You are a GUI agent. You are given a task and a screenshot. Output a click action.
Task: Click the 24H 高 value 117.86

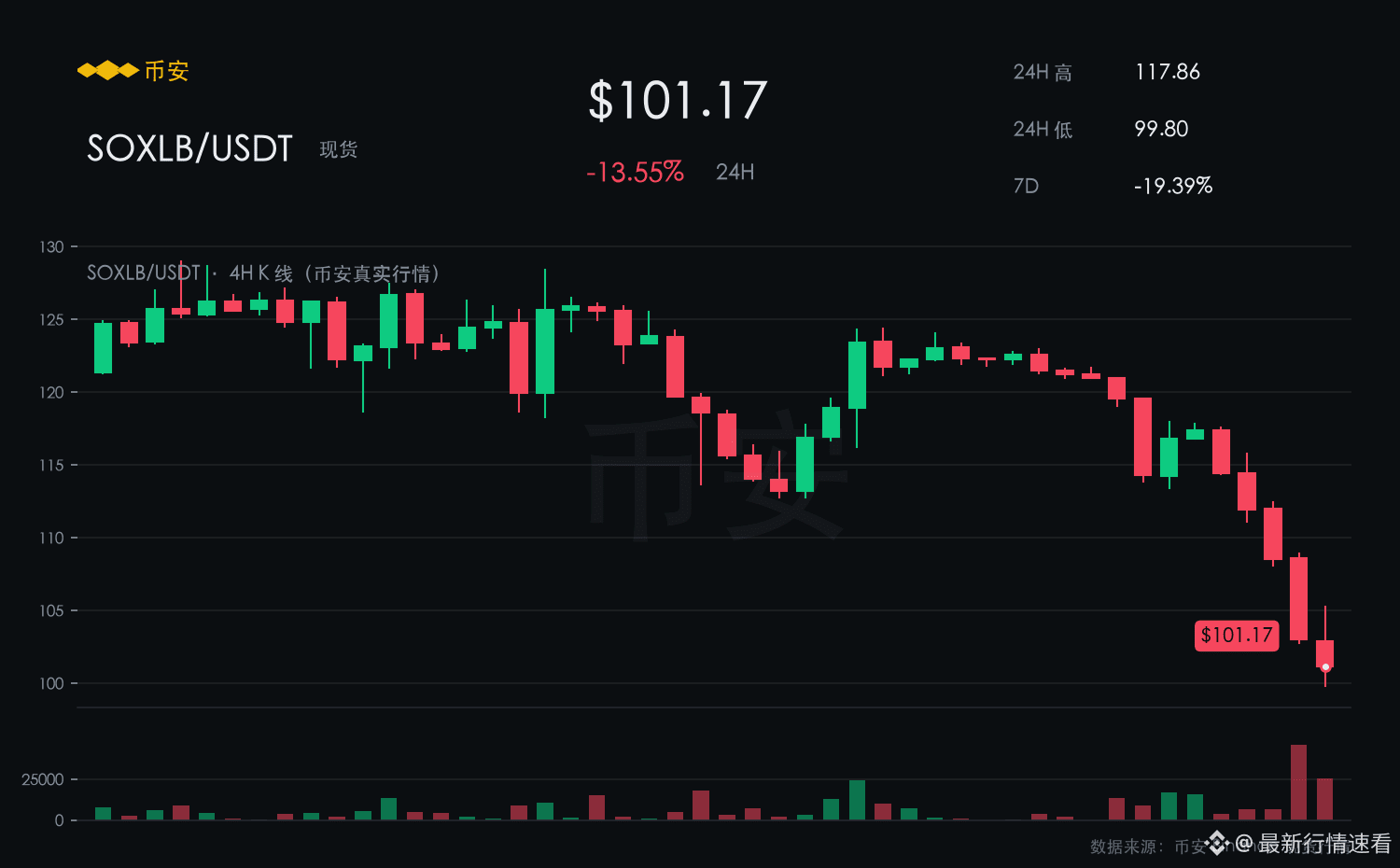pyautogui.click(x=1168, y=72)
